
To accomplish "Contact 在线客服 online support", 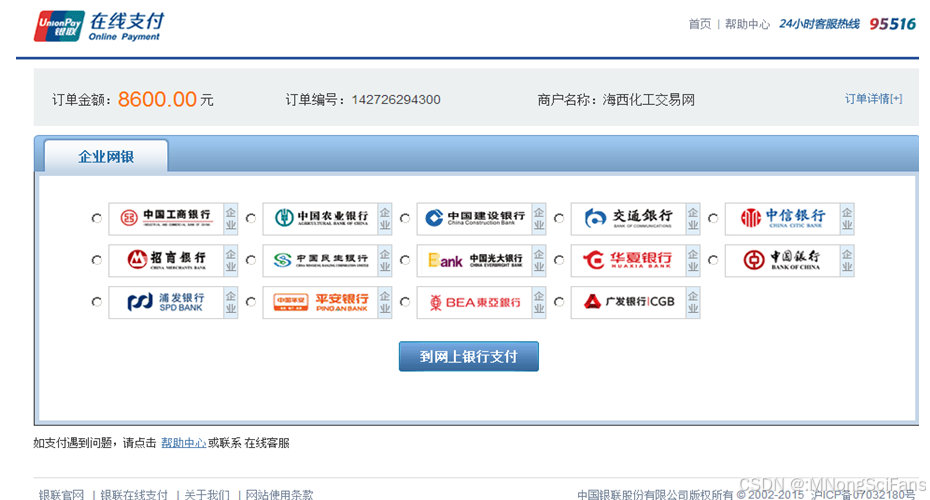I will (267, 443).
